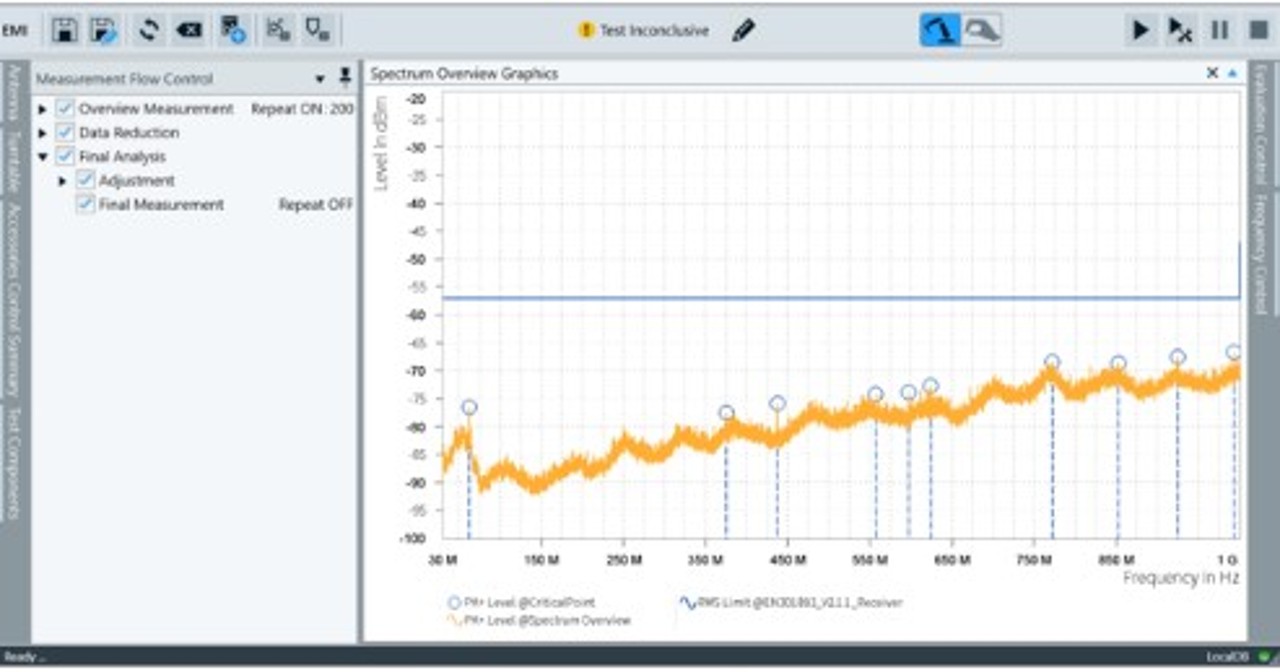
Task: Click the limit line marker toolbar icon
Action: click(318, 30)
